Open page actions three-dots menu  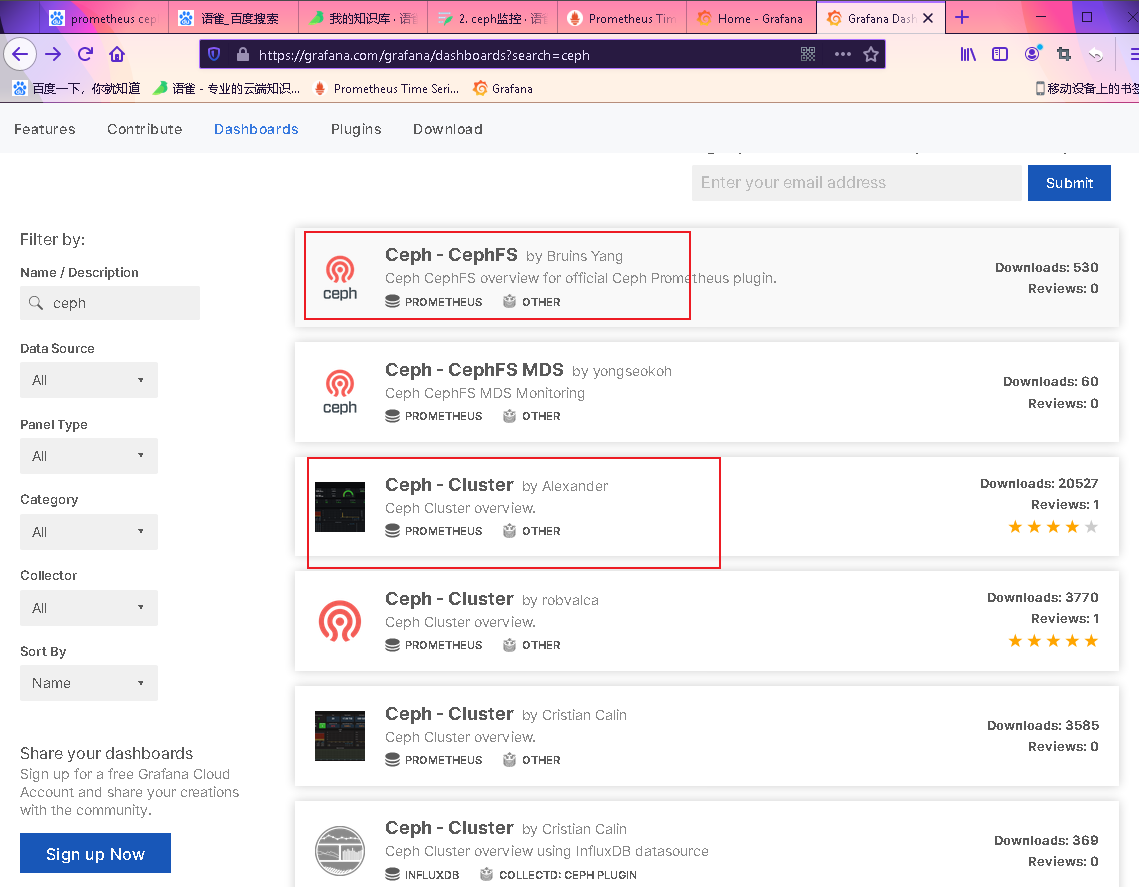coord(843,54)
